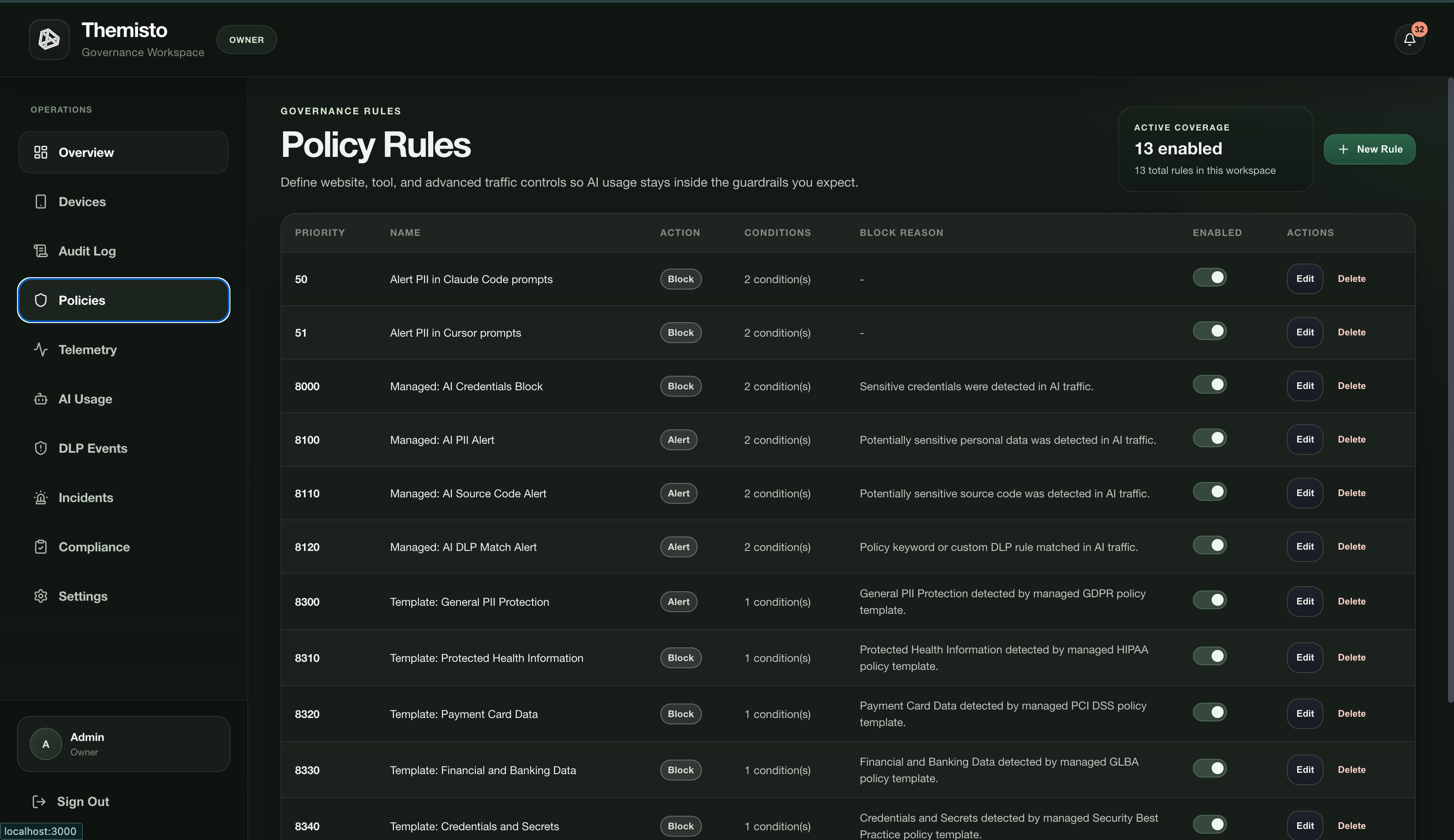1454x840 pixels.
Task: Edit Managed: AI Source Code Alert
Action: [x=1304, y=493]
